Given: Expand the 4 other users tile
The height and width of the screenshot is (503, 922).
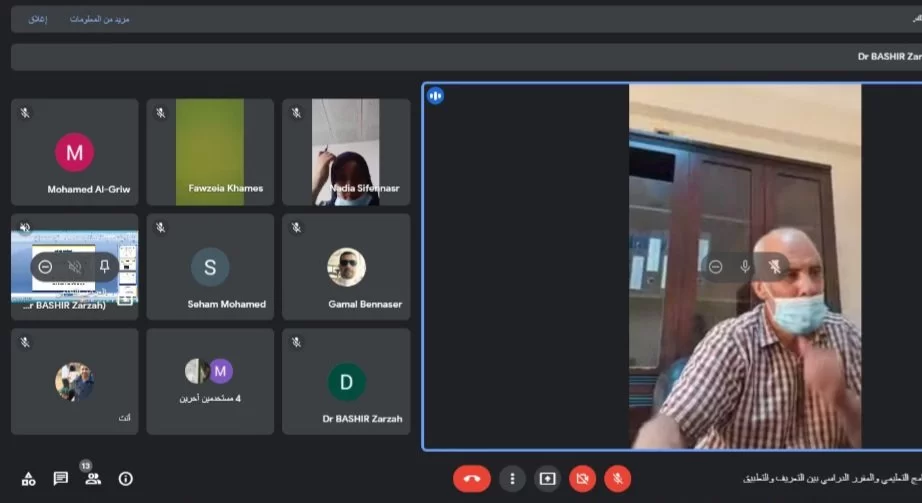Looking at the screenshot, I should pyautogui.click(x=210, y=381).
